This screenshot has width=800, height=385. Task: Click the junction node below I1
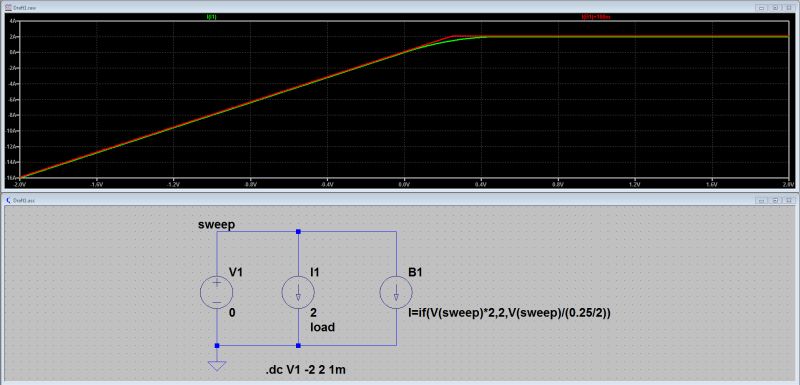pos(298,346)
